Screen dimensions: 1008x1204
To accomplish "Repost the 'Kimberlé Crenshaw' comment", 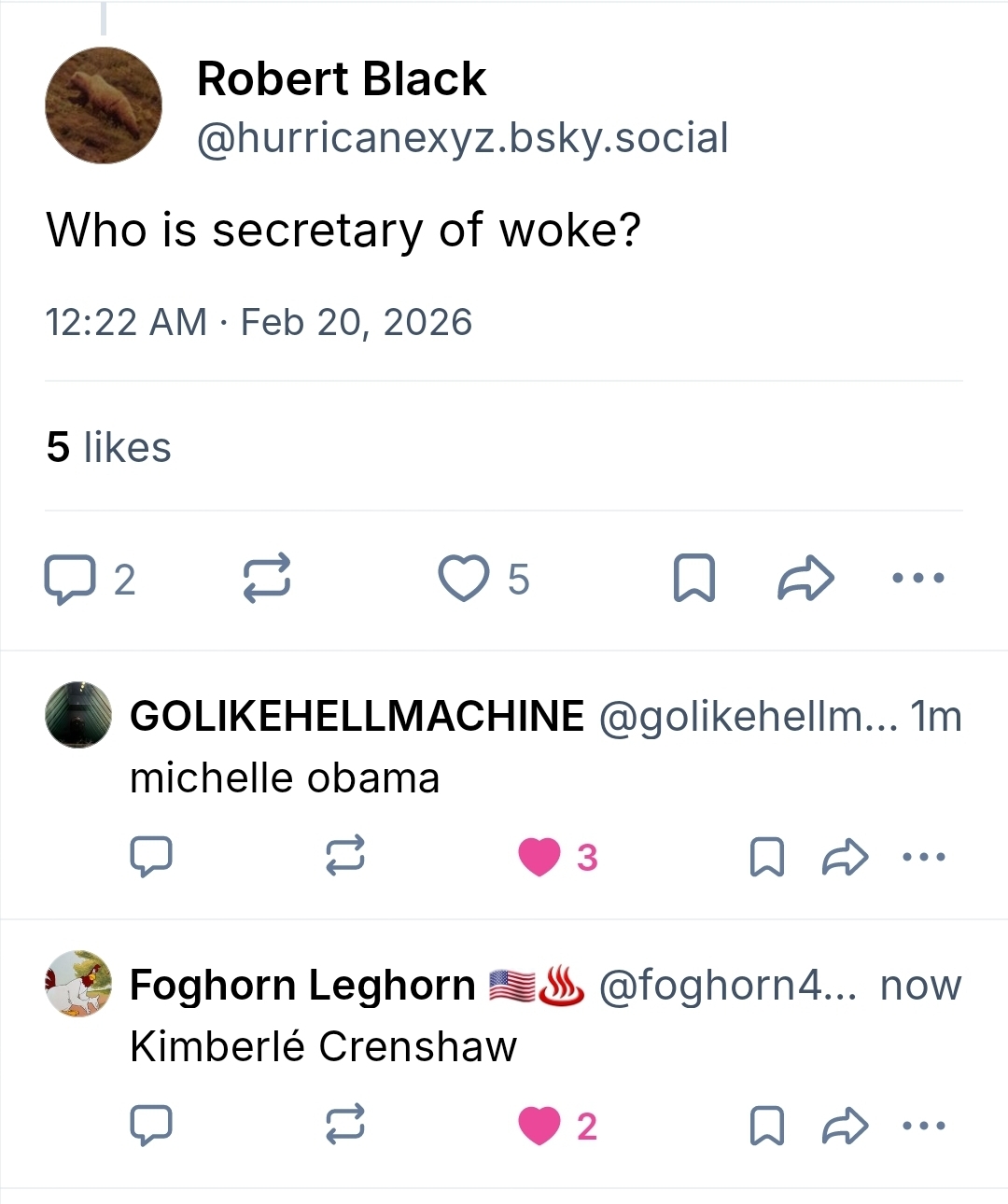I will pos(345,1126).
